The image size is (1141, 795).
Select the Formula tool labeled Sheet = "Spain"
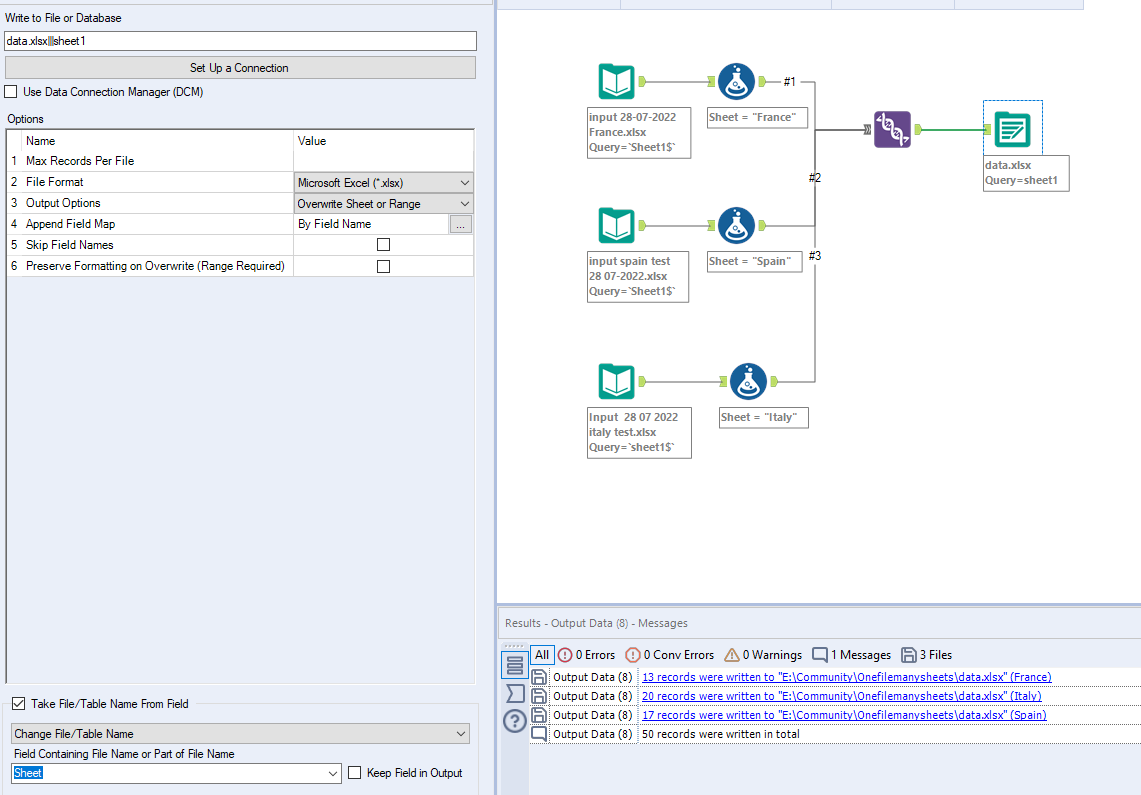coord(736,225)
